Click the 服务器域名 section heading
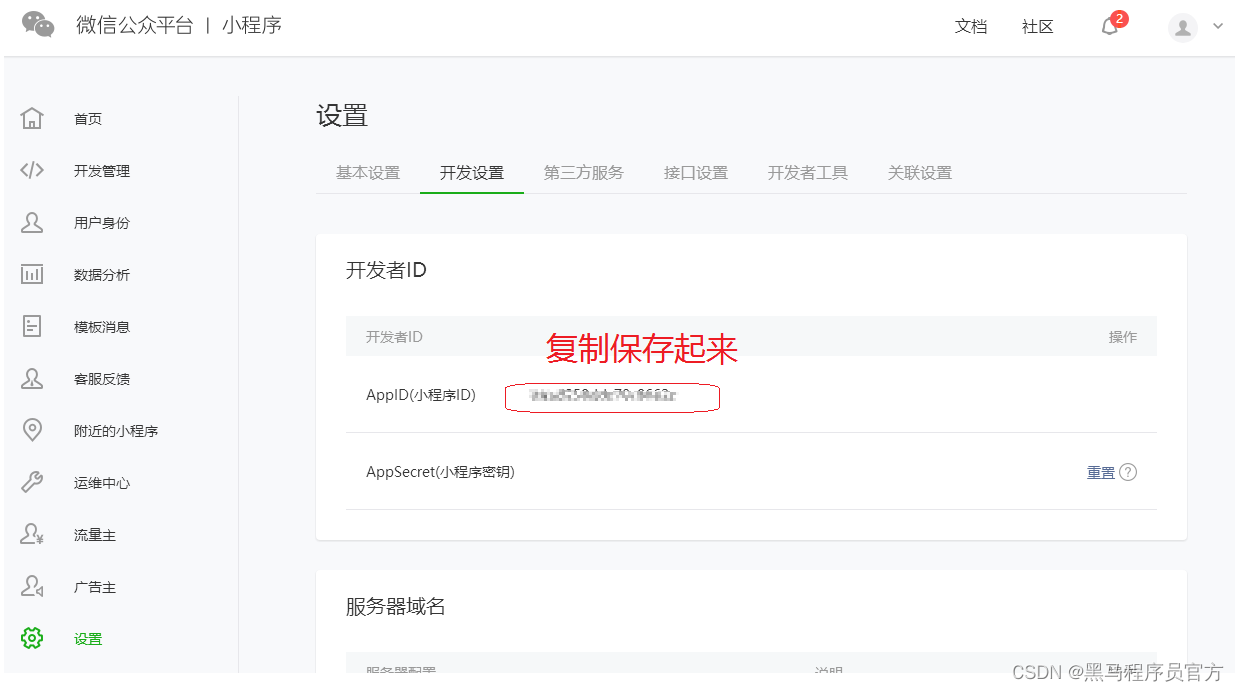Viewport: 1239px width, 691px height. (x=396, y=606)
